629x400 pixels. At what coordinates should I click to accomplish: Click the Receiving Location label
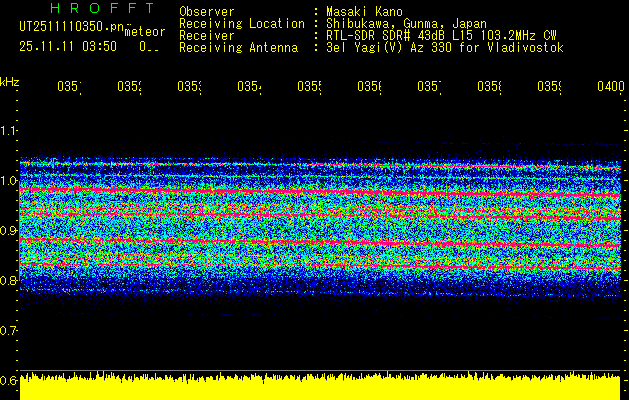click(242, 24)
